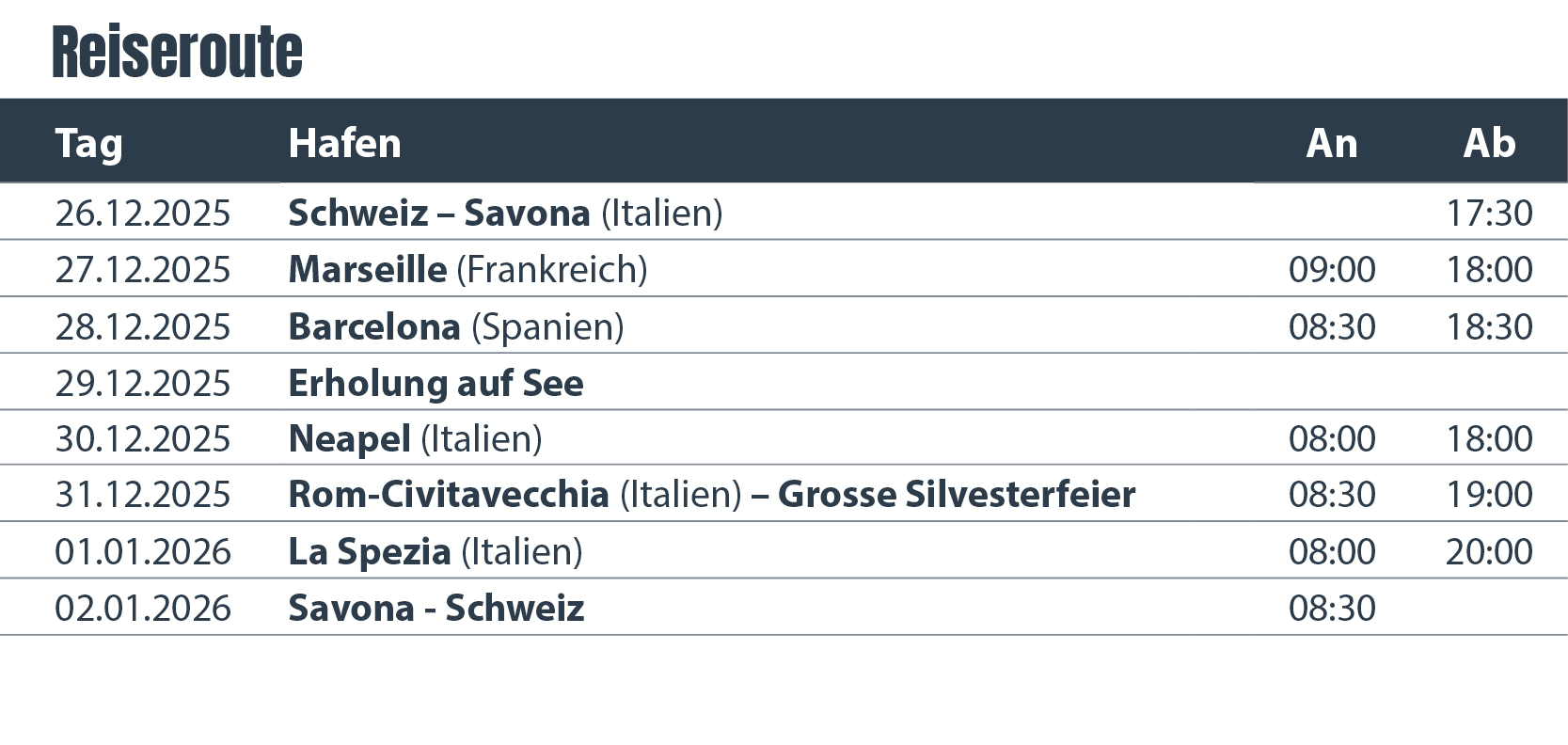Select the Marseille (Frankreich) row
This screenshot has height=745, width=1568.
pyautogui.click(x=467, y=270)
